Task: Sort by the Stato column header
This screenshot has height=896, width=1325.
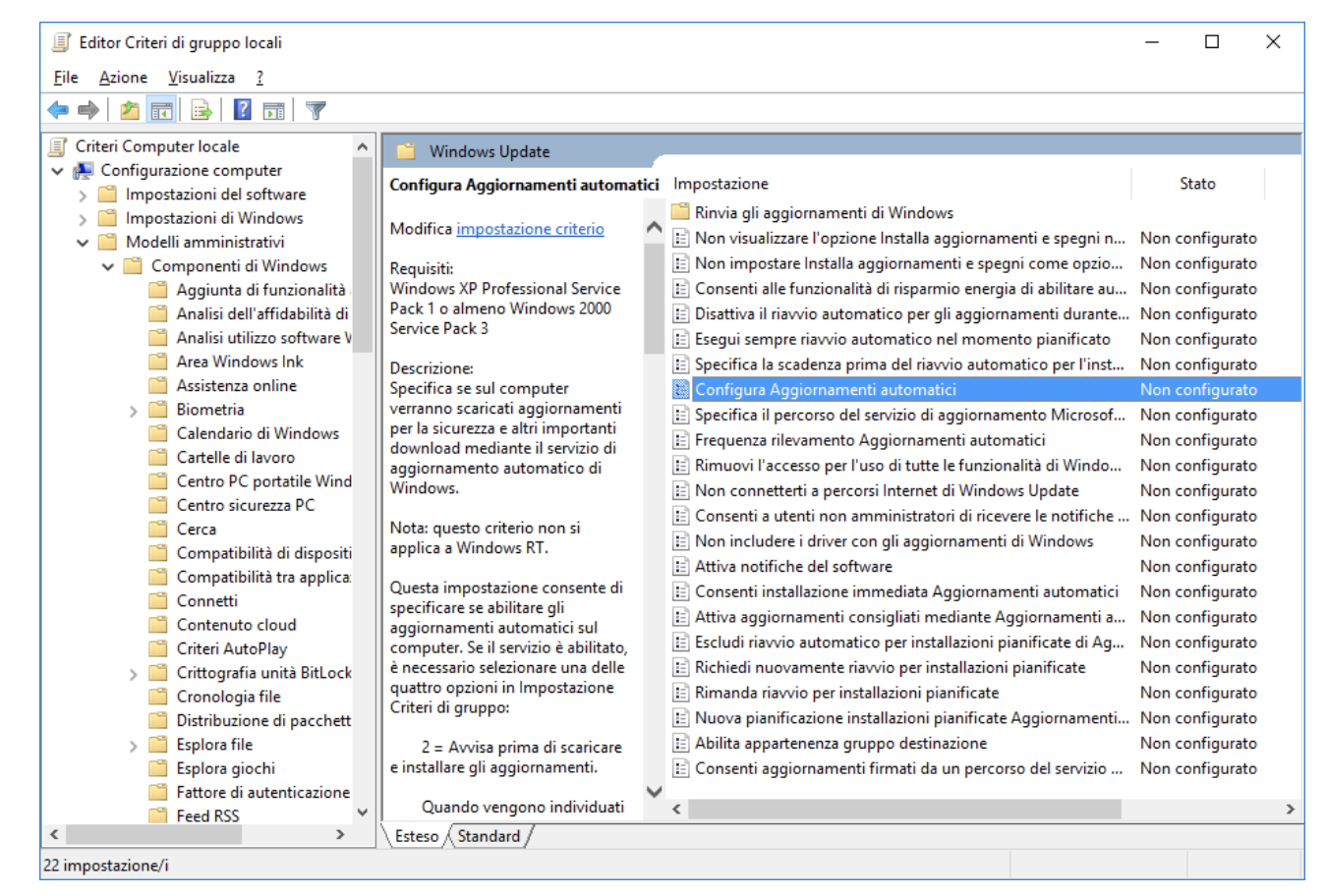Action: pyautogui.click(x=1197, y=184)
